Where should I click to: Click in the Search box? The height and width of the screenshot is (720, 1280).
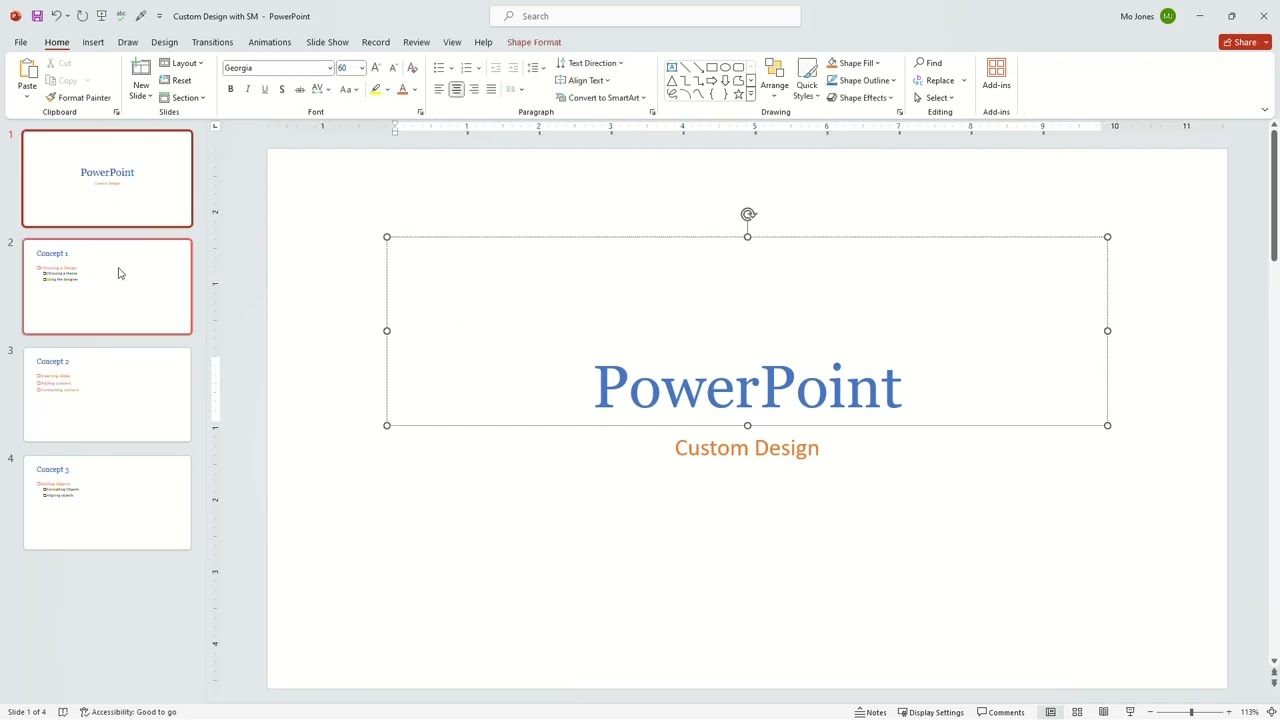click(645, 16)
